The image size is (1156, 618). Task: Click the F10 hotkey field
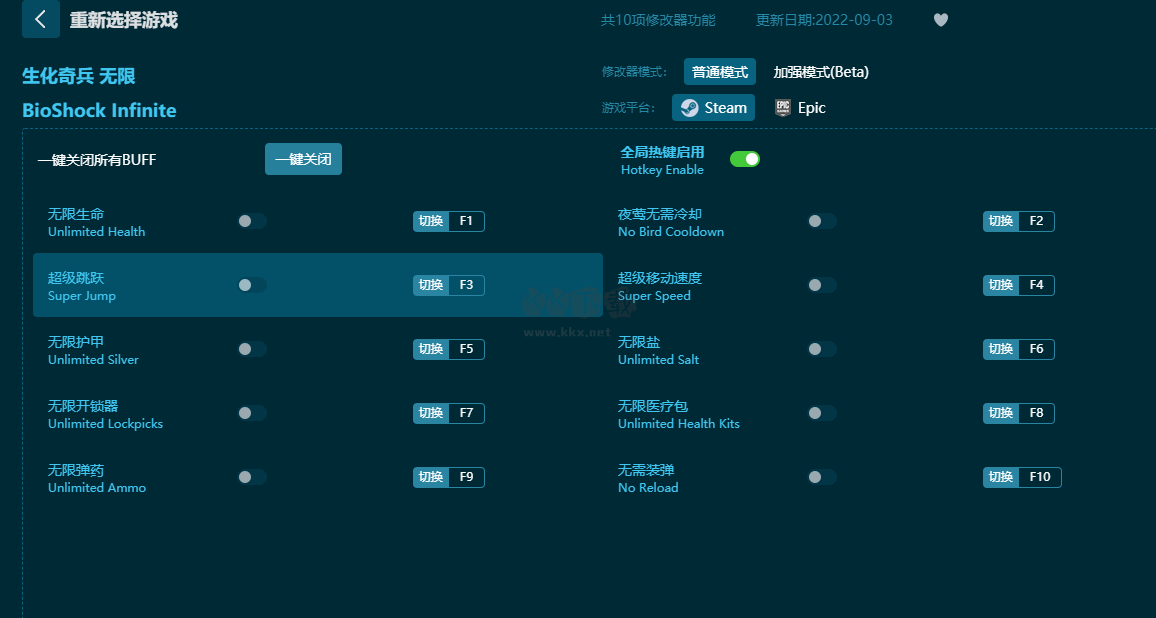(1040, 477)
